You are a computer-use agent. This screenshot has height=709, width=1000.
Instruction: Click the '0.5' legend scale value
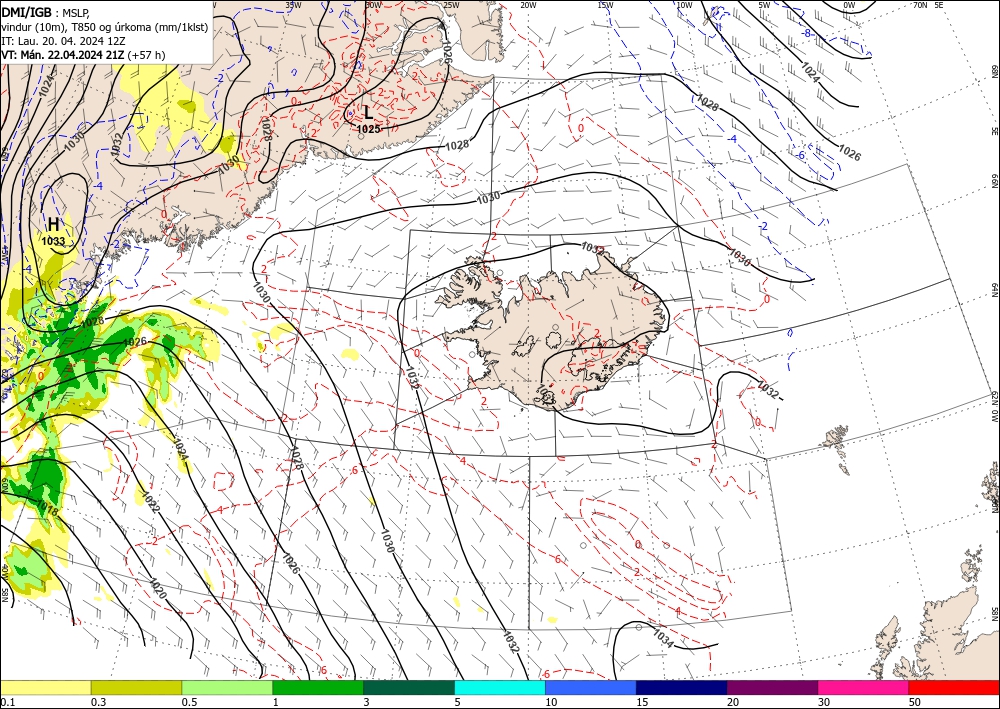189,701
